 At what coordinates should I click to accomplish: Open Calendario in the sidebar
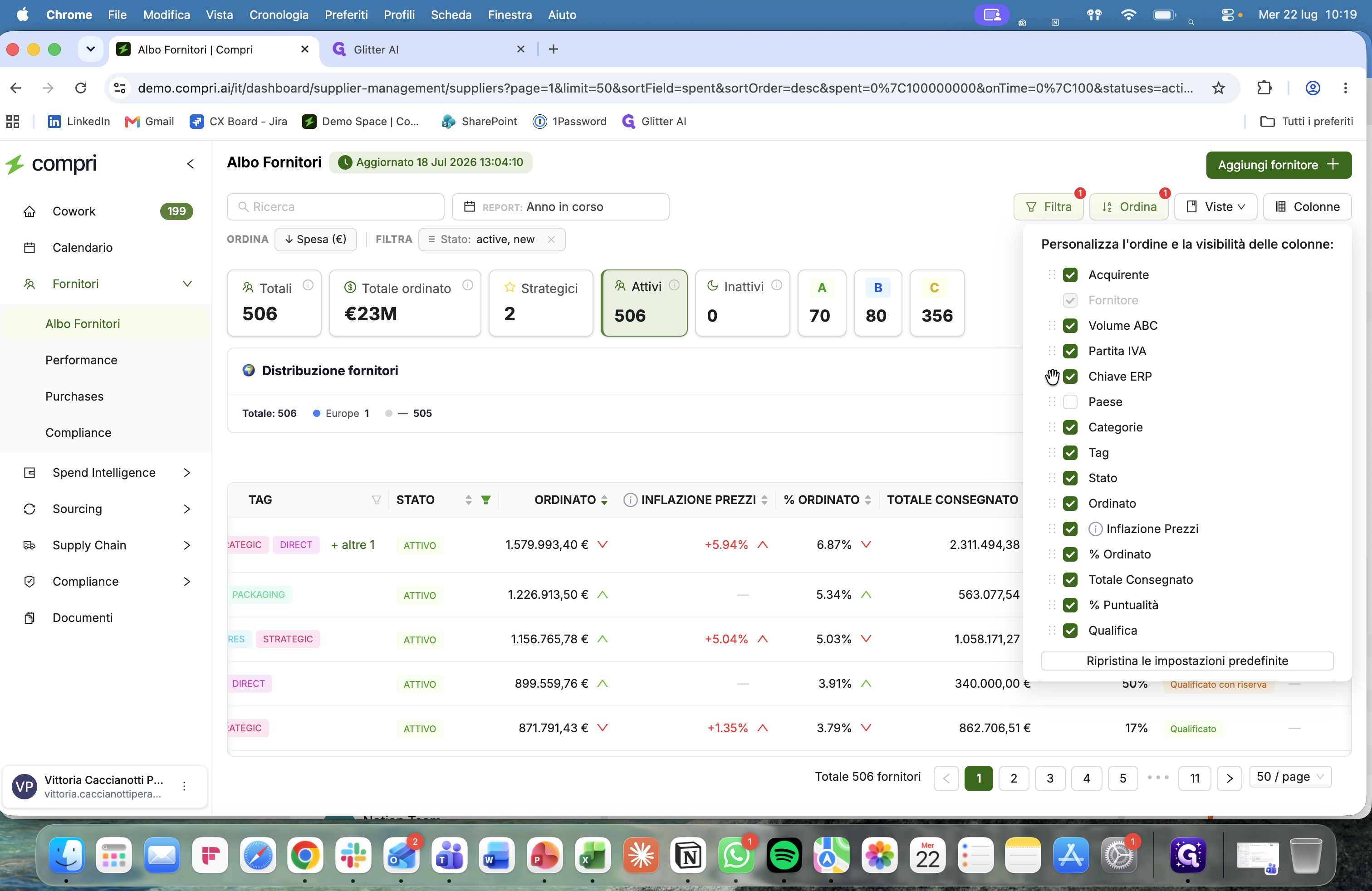[83, 247]
